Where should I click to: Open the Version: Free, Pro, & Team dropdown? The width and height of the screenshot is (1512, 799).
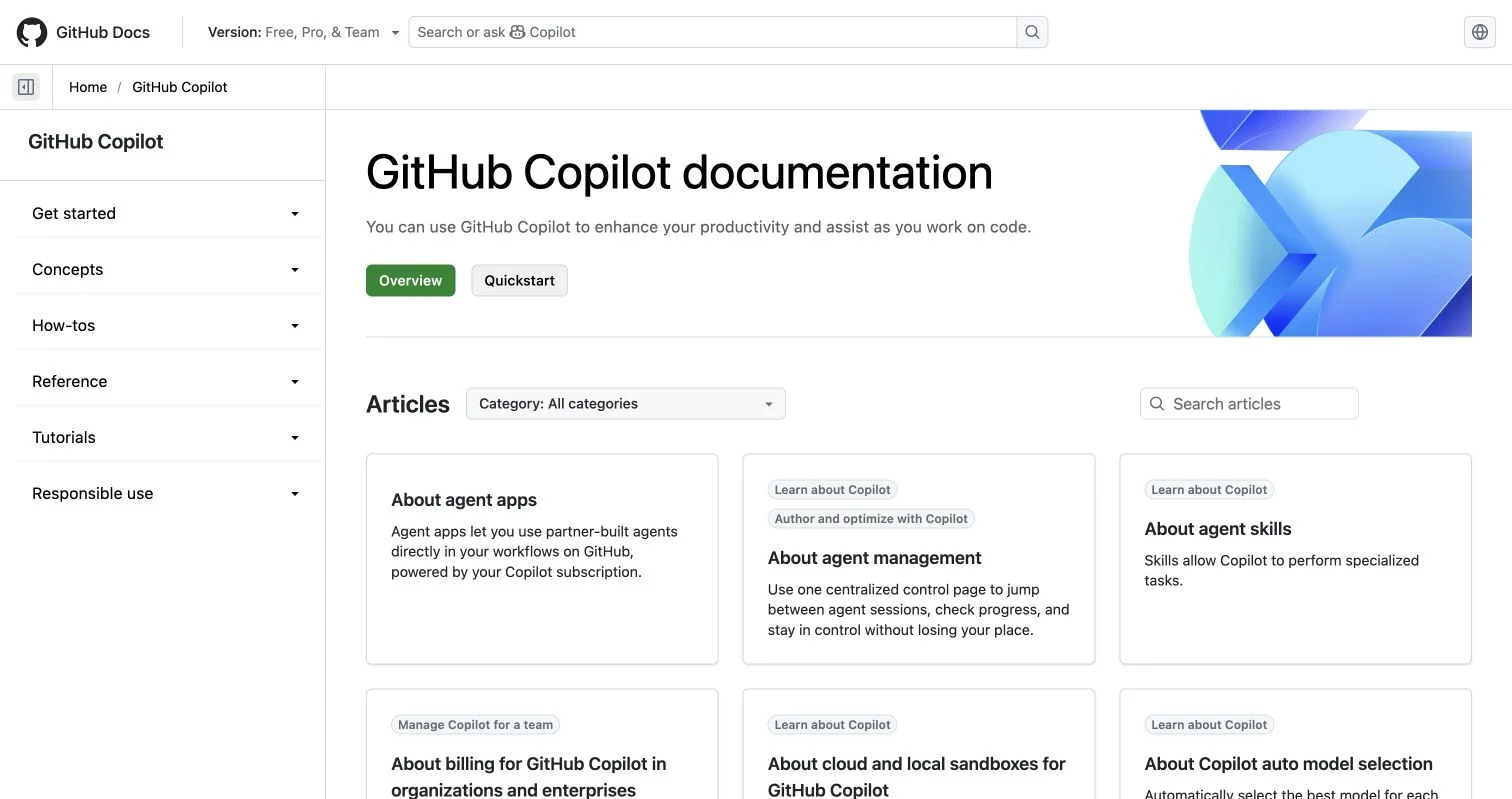(x=303, y=32)
